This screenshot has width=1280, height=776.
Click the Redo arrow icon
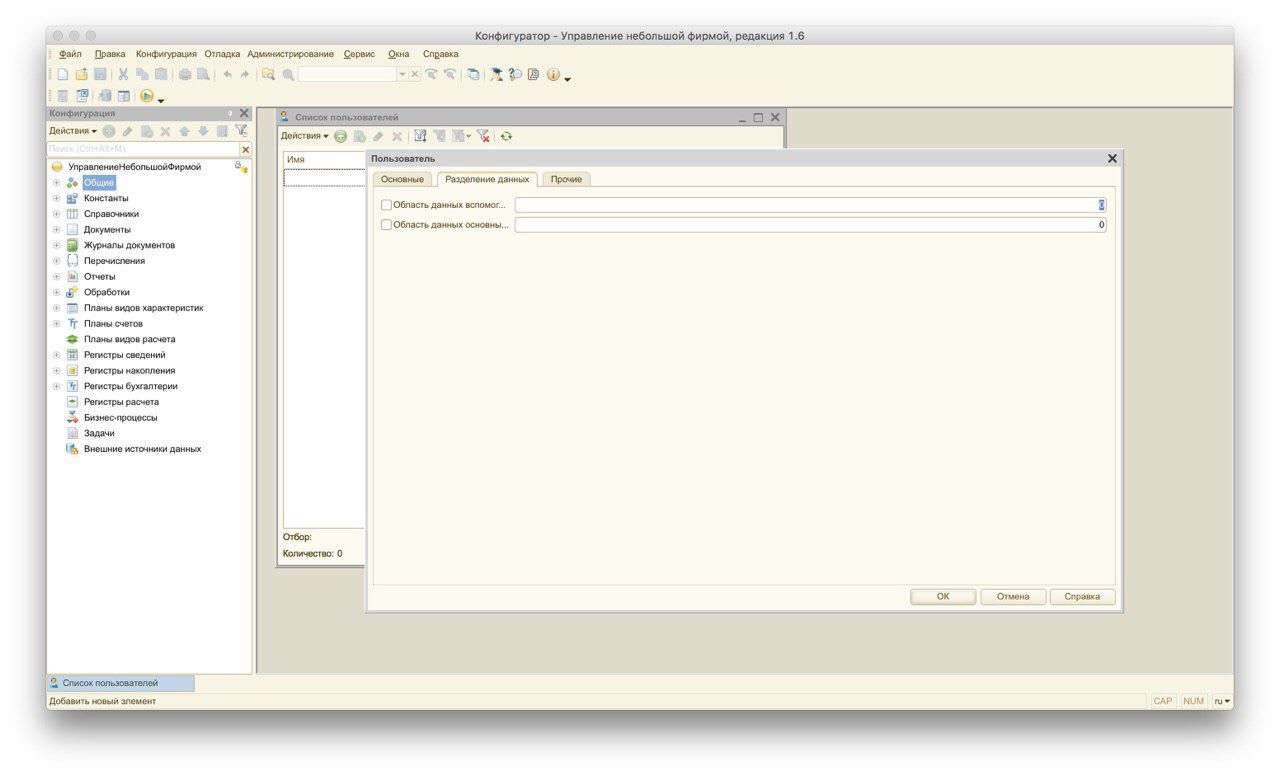pos(245,75)
